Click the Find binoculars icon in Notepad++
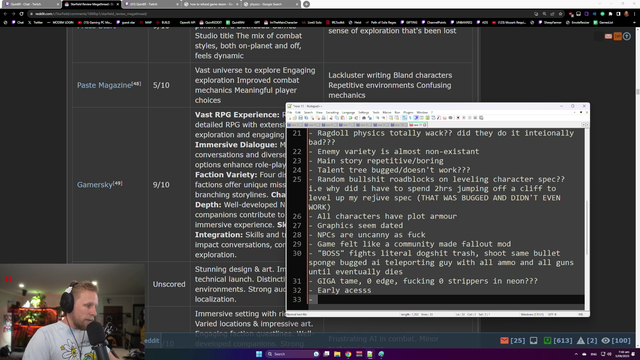Screen dimensions: 640x360 [364, 118]
